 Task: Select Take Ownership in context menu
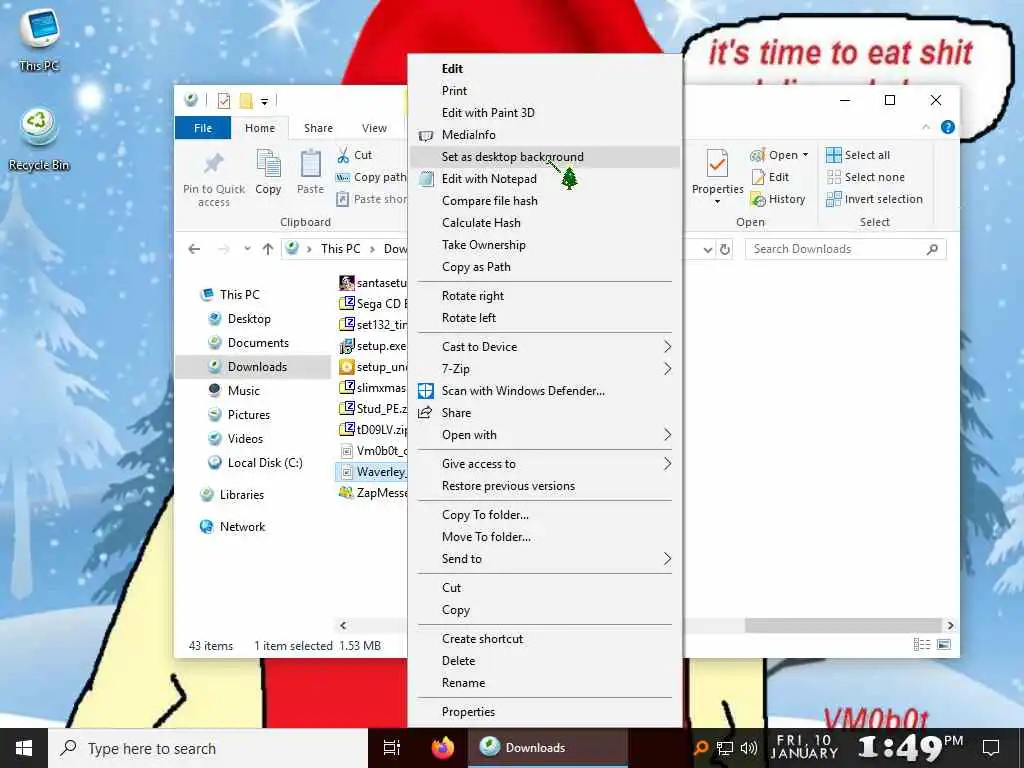point(545,245)
